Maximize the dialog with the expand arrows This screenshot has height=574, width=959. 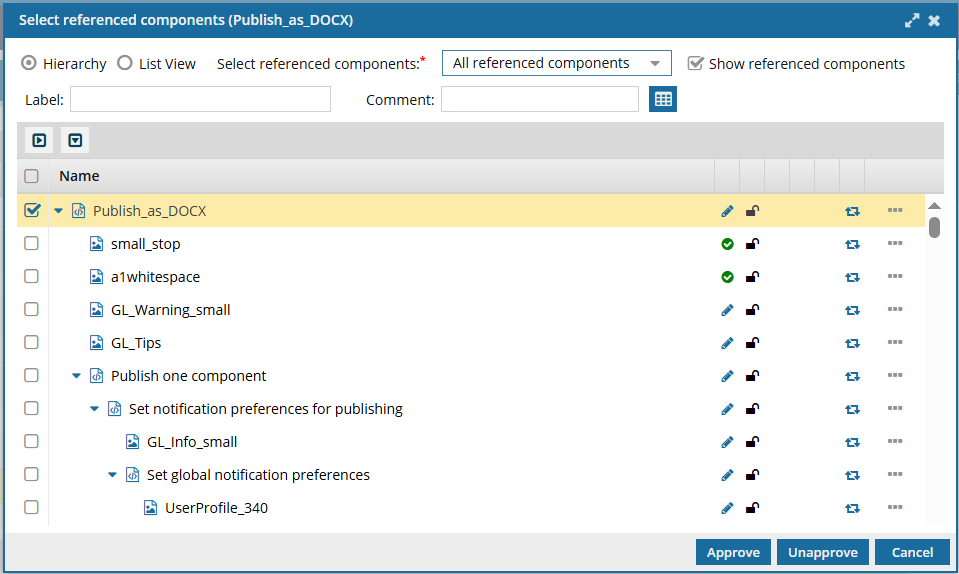911,20
